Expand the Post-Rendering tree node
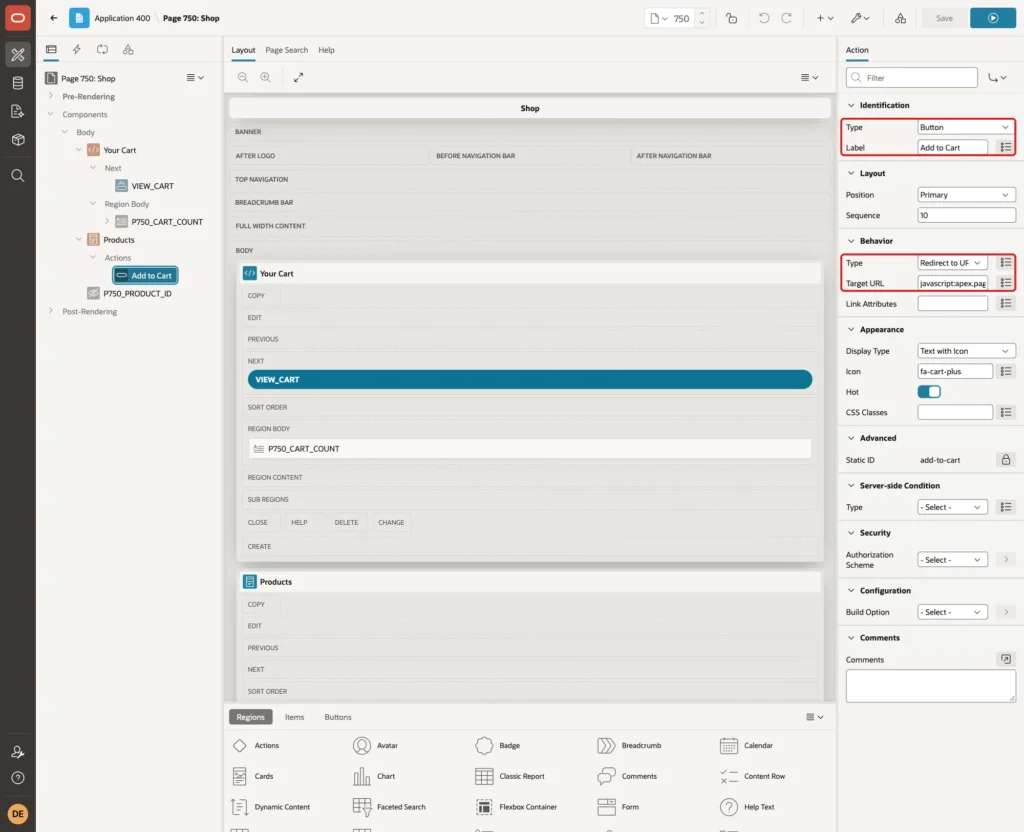 (x=51, y=311)
